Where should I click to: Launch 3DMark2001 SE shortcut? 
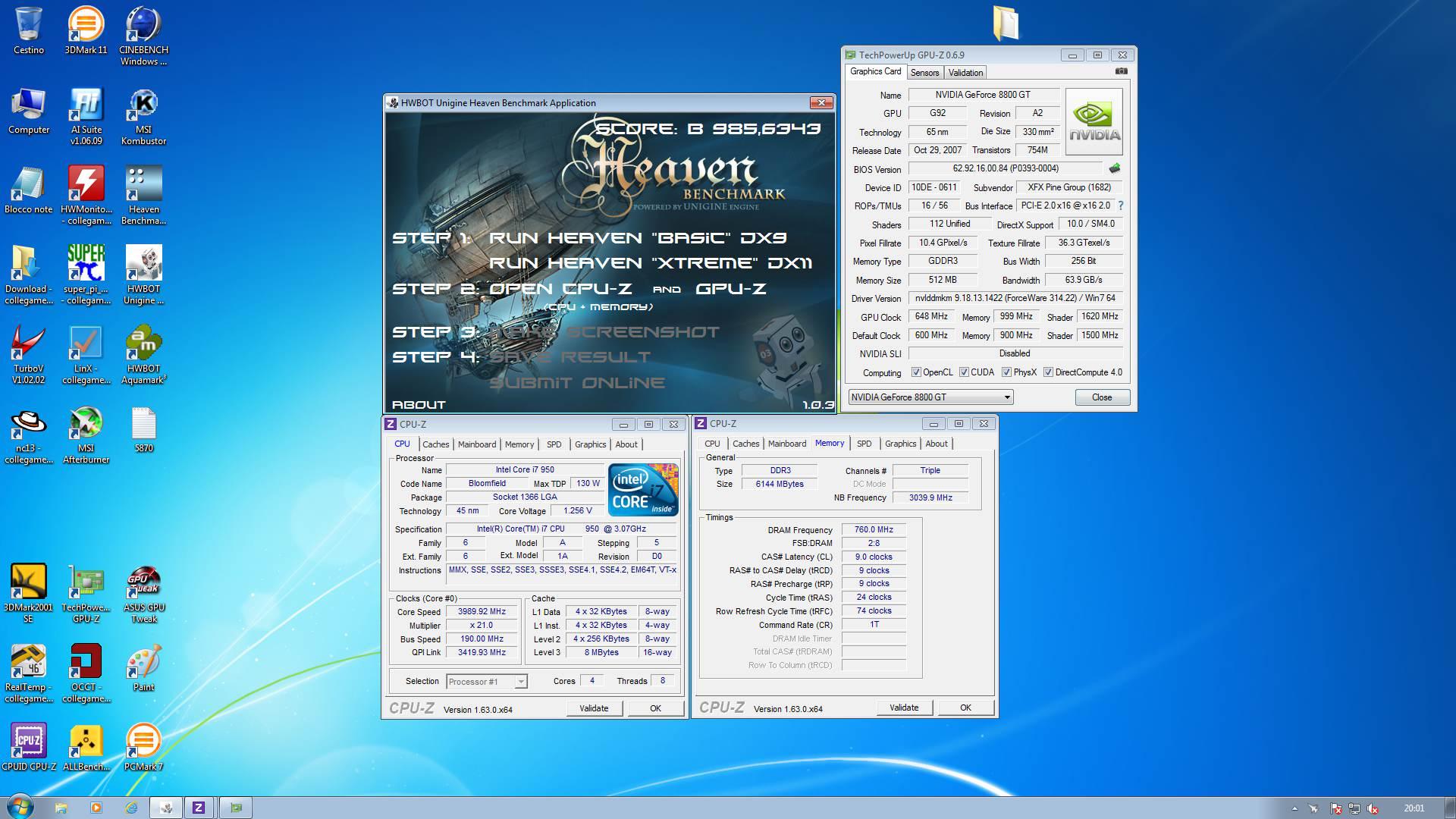point(29,594)
